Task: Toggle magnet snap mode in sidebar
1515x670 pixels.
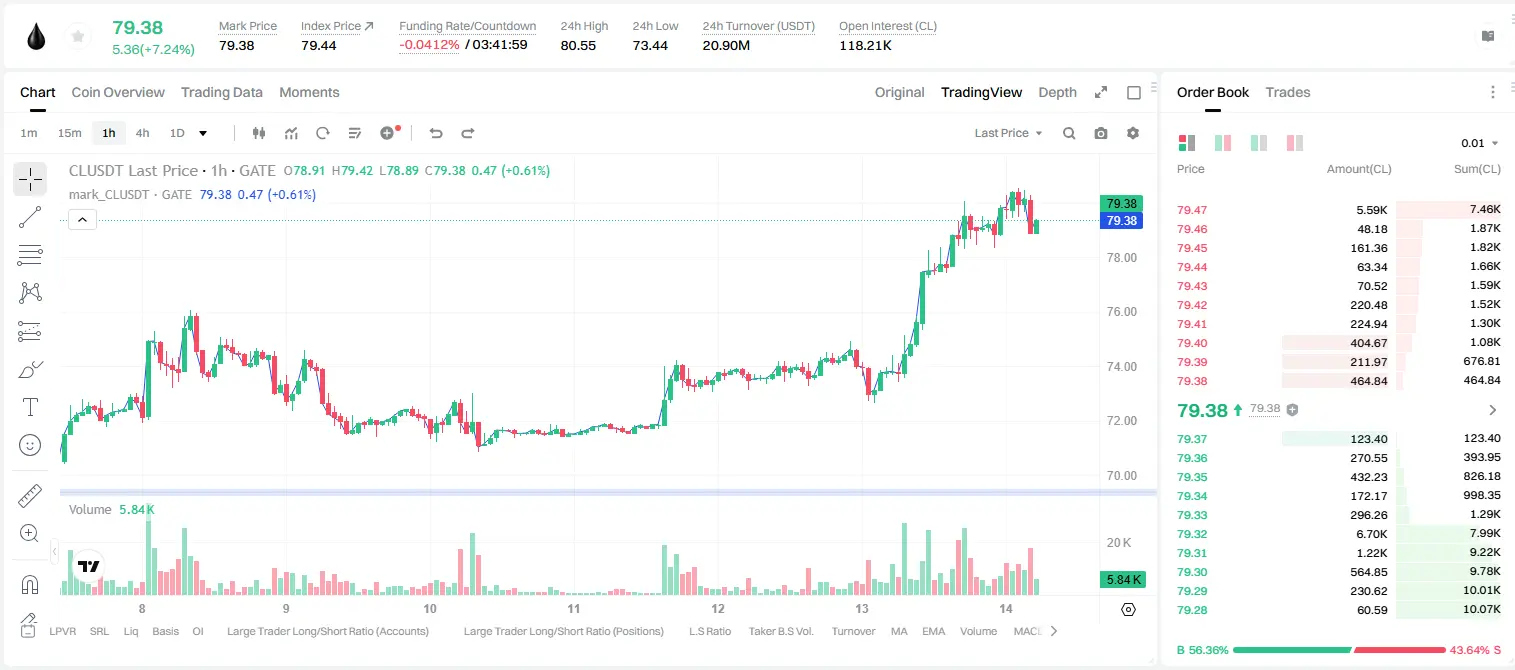Action: pos(30,584)
